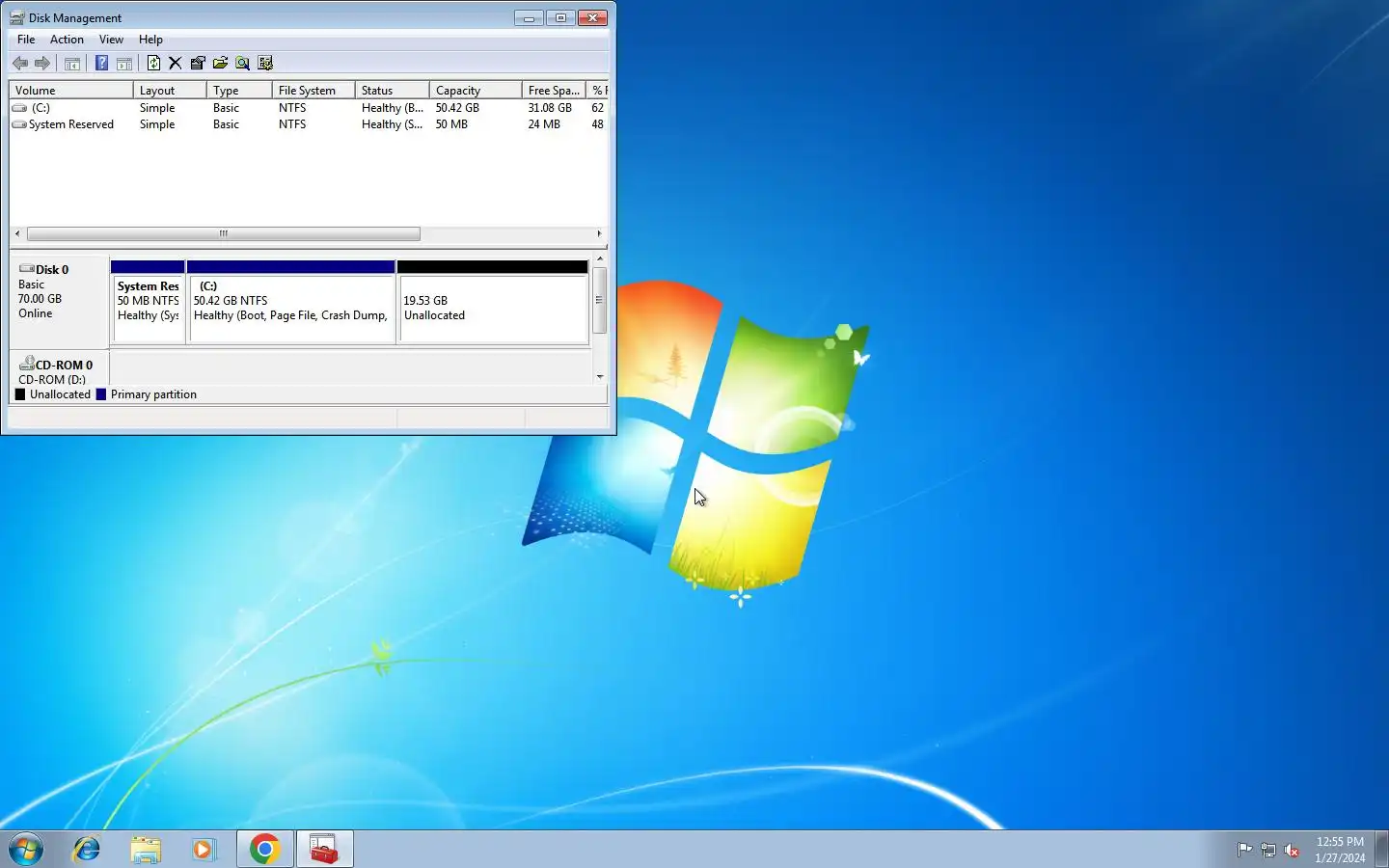Open Google Chrome from the taskbar
1389x868 pixels.
pyautogui.click(x=265, y=849)
